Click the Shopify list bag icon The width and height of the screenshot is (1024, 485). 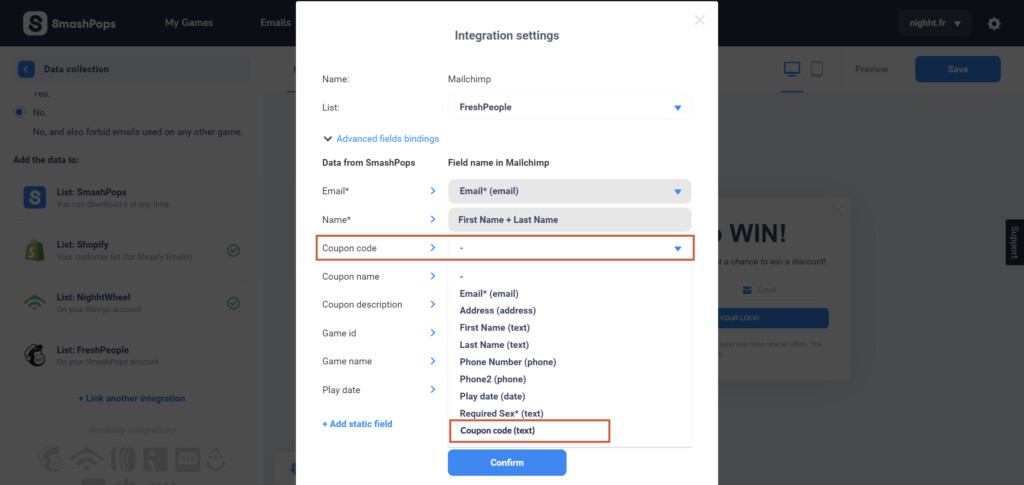tap(35, 250)
